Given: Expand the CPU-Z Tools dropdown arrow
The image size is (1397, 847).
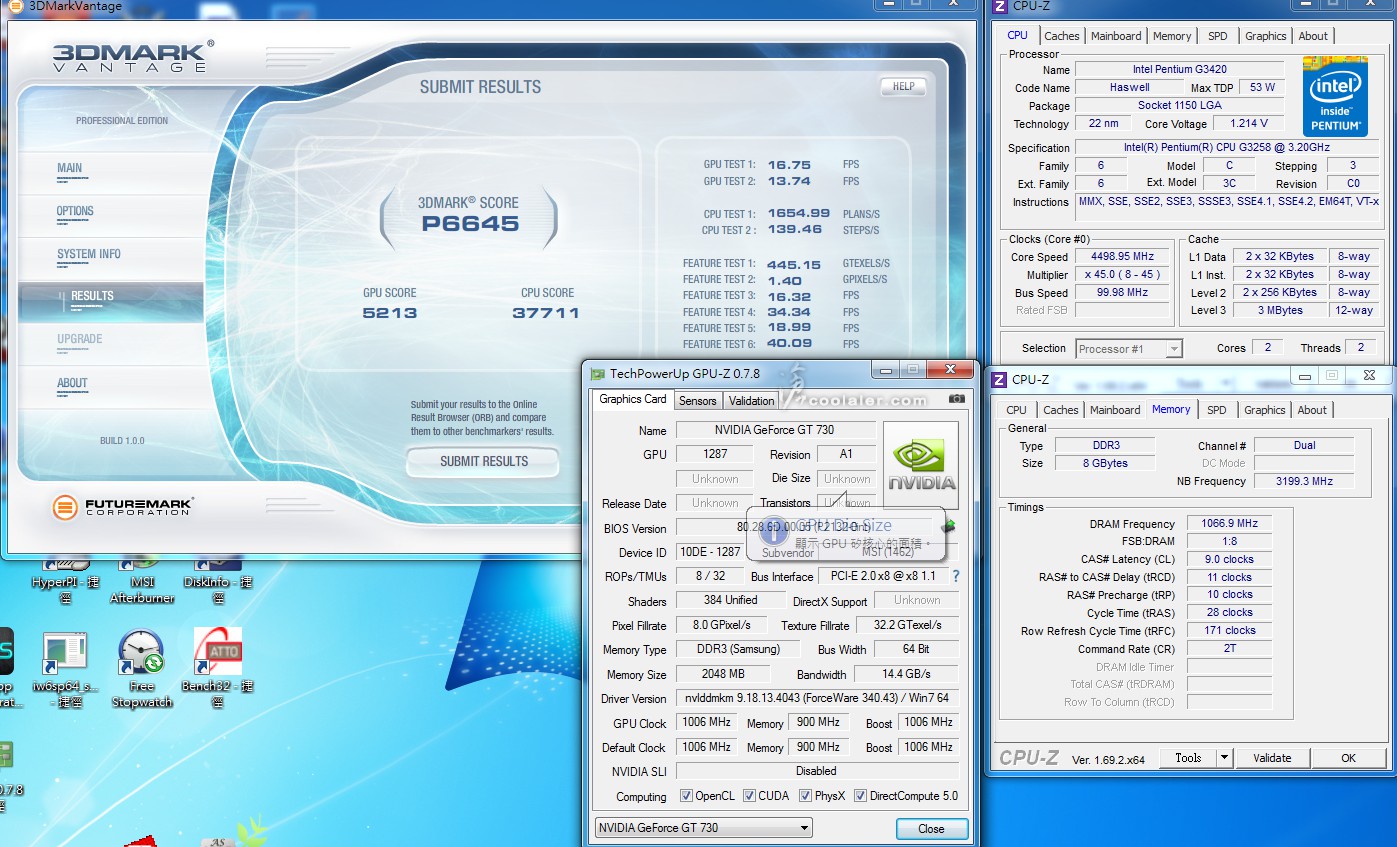Looking at the screenshot, I should (1224, 758).
